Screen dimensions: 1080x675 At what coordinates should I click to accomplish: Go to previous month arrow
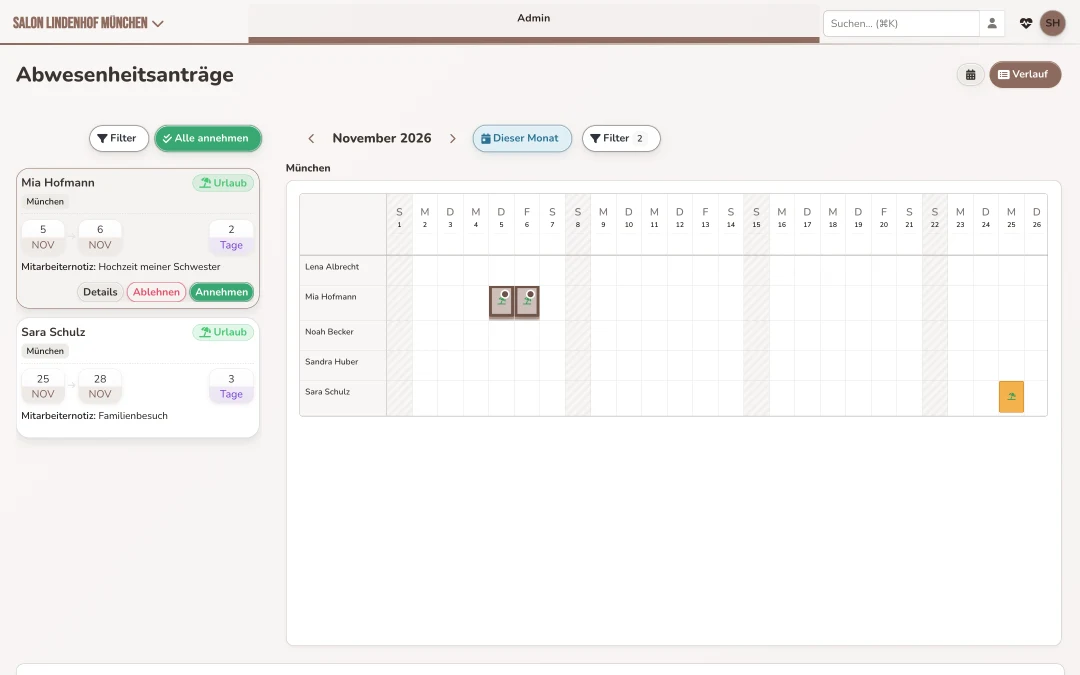311,138
